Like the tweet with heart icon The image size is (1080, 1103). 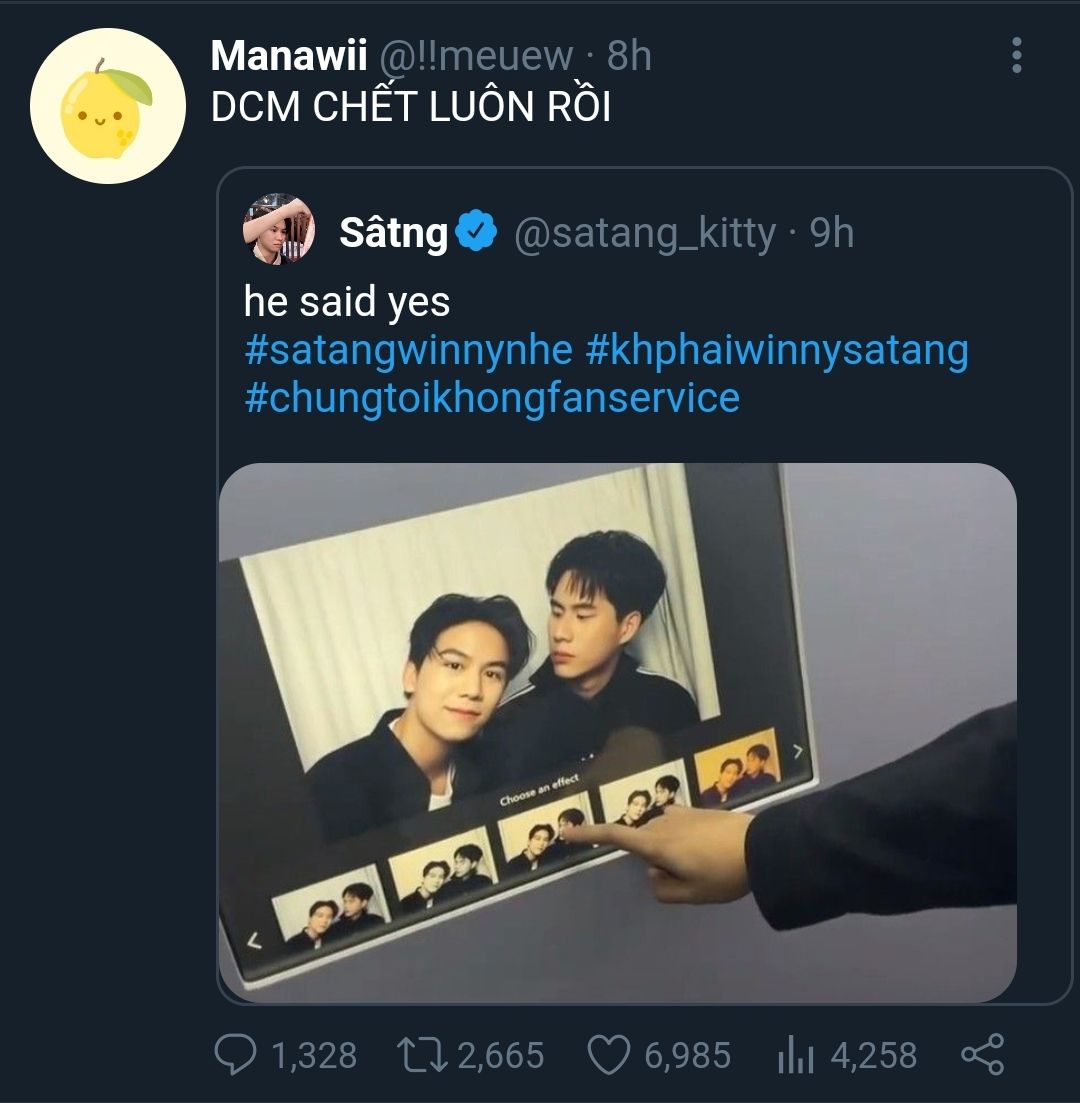(606, 1055)
